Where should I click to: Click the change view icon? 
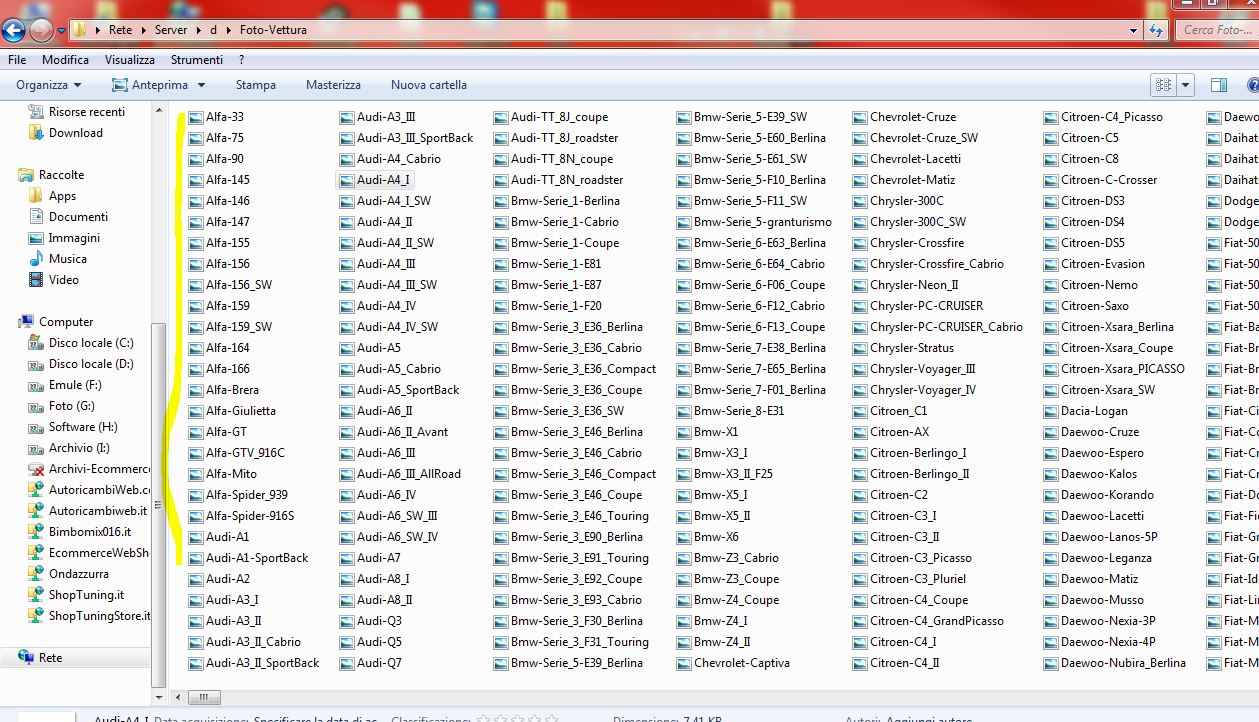1163,85
